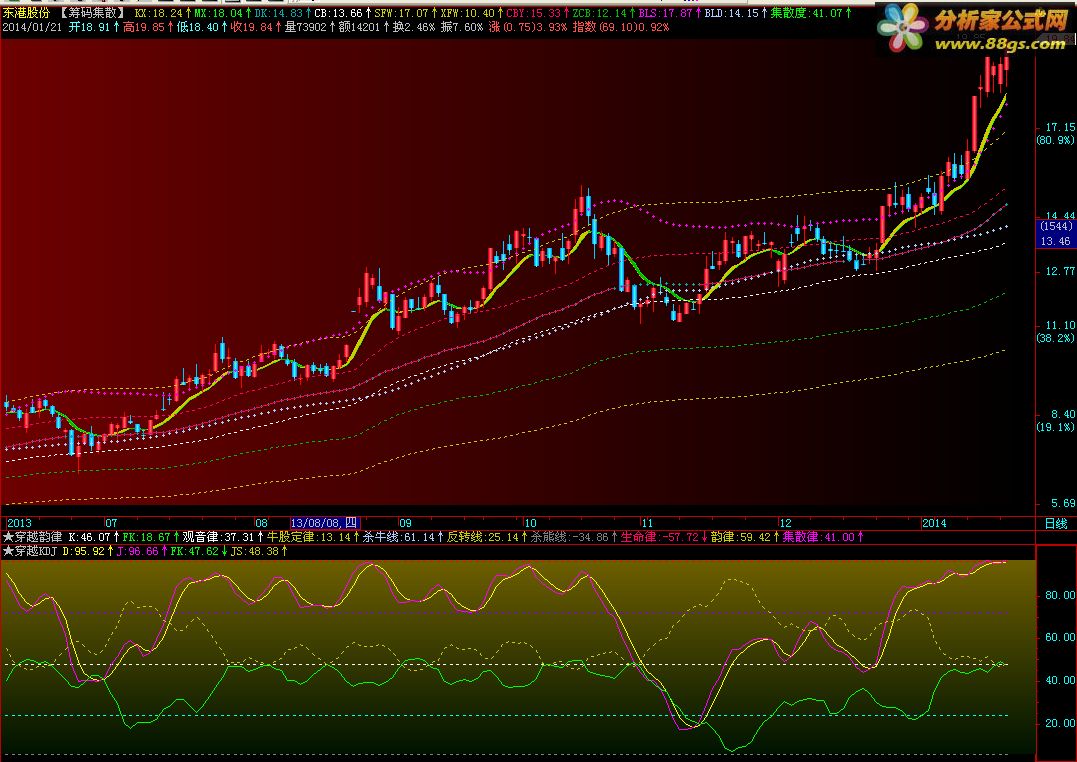Click the highlighted 13.46 price box
This screenshot has width=1077, height=762.
pyautogui.click(x=1055, y=240)
